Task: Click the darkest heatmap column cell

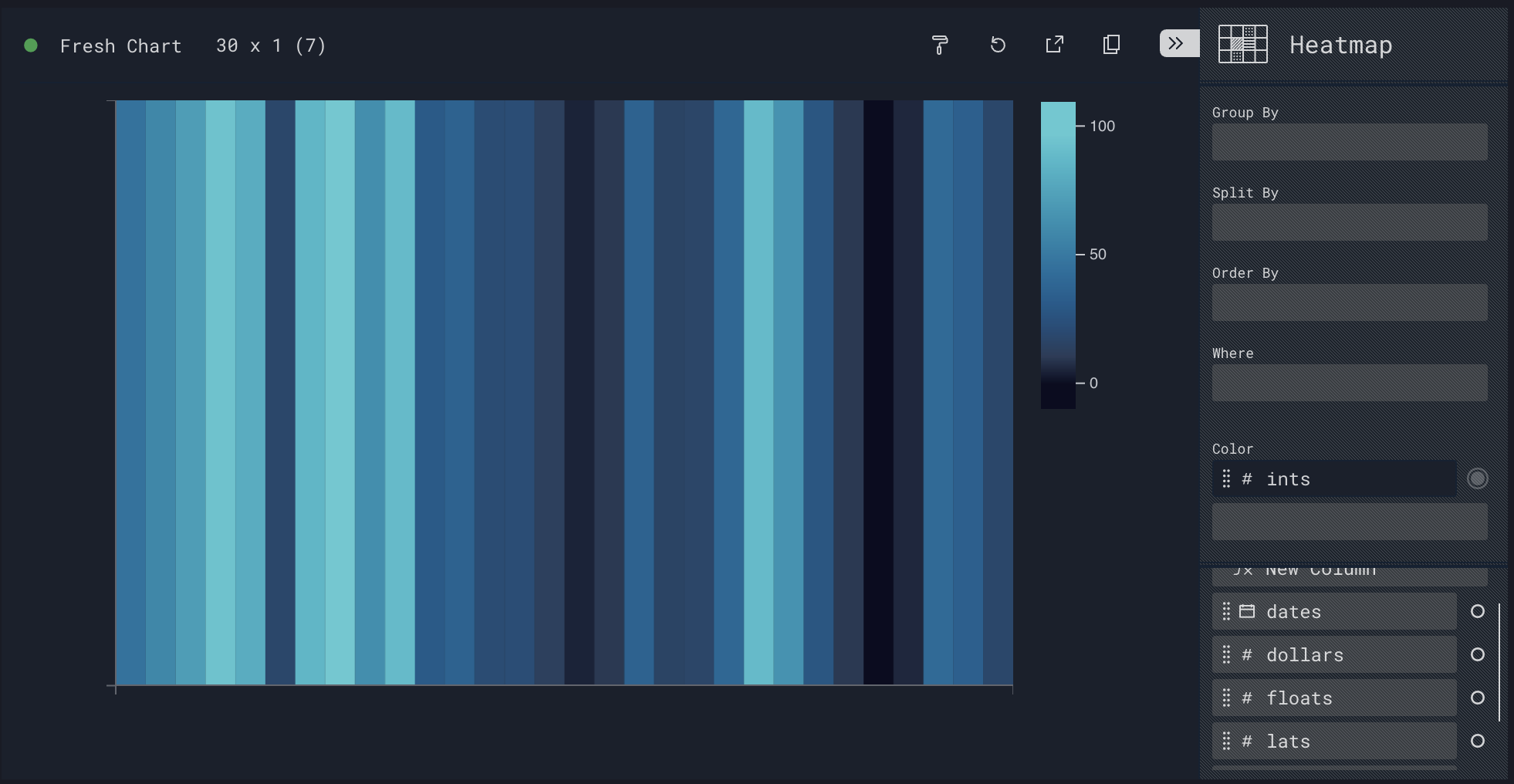Action: pos(878,392)
